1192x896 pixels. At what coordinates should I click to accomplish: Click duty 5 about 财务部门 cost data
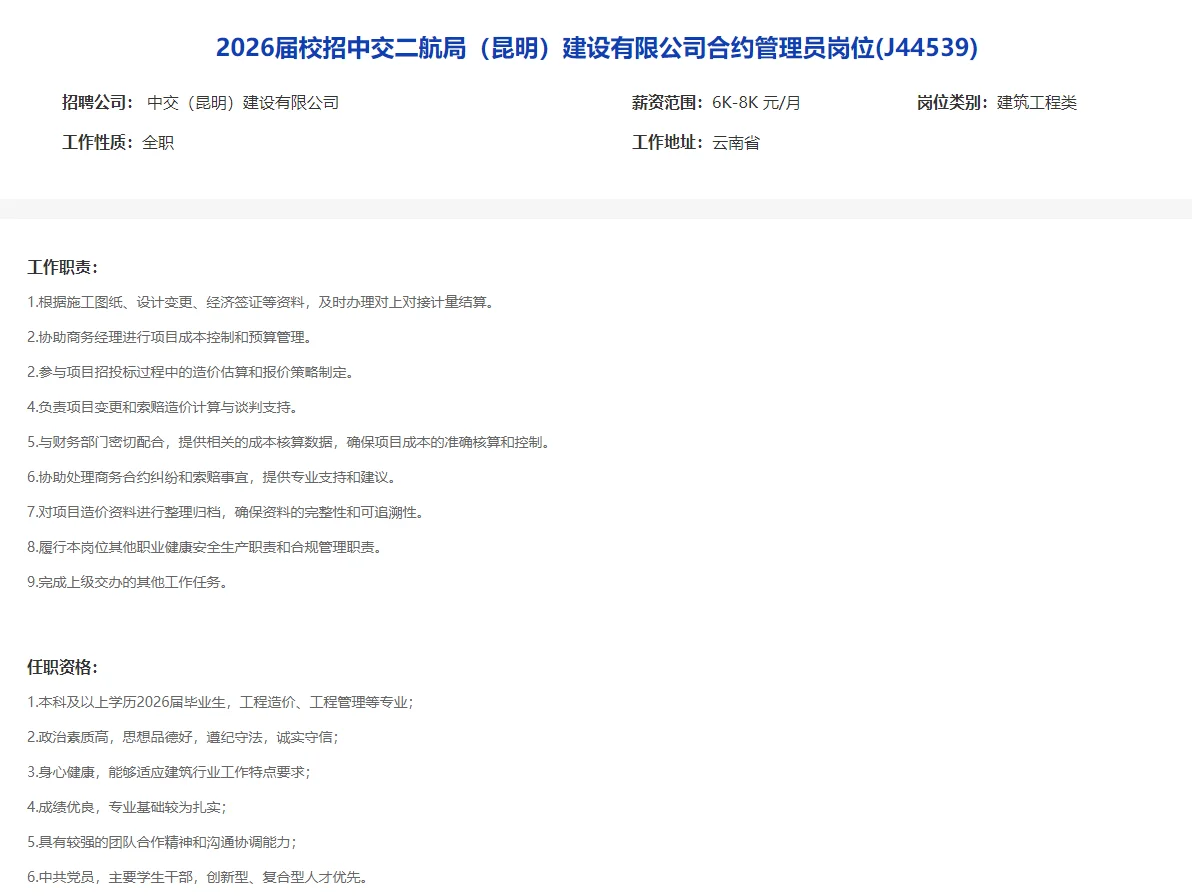290,442
